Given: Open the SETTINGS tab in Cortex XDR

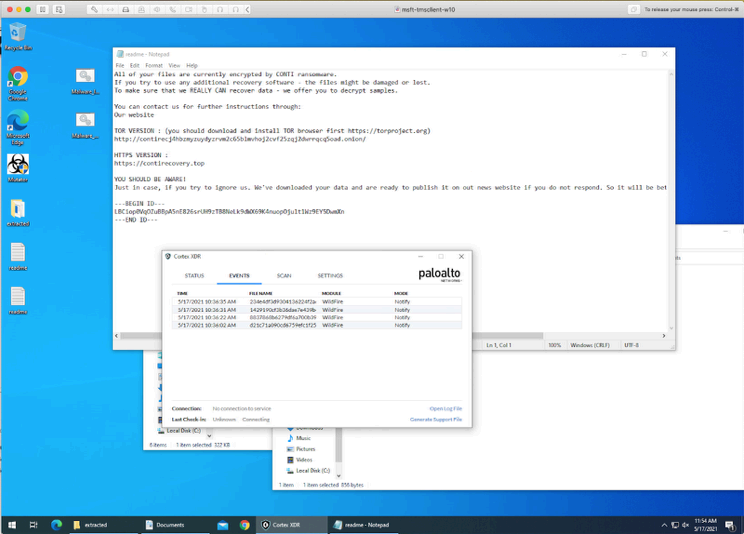Looking at the screenshot, I should (330, 276).
